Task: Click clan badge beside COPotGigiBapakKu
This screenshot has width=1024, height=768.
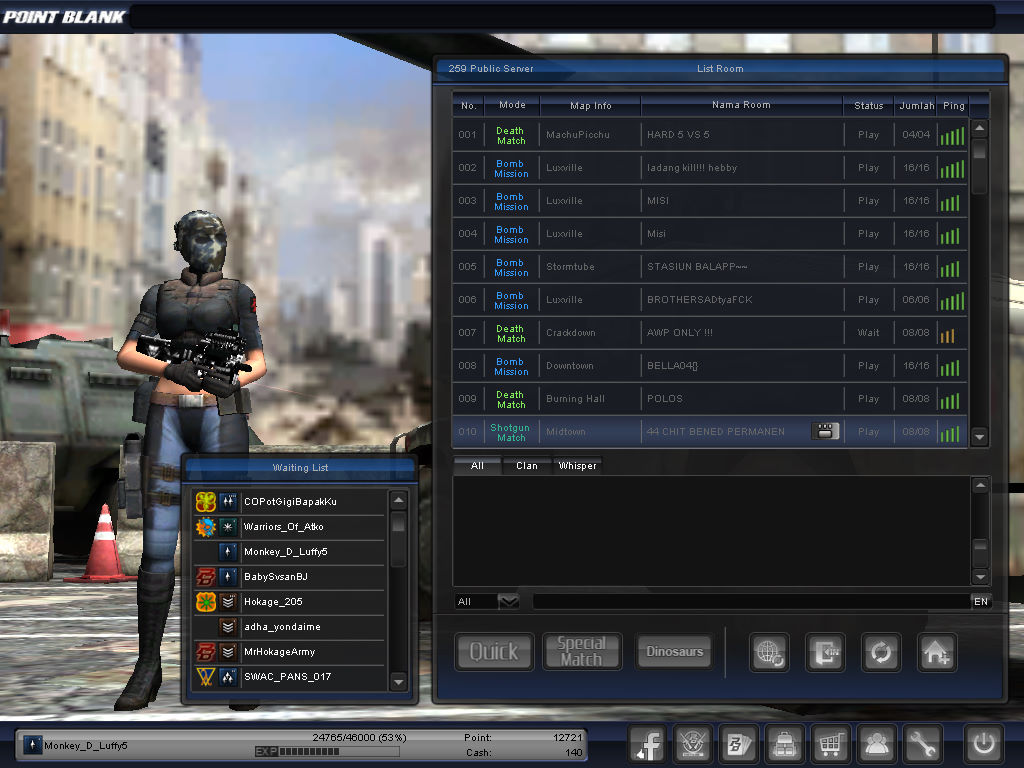Action: [x=205, y=502]
